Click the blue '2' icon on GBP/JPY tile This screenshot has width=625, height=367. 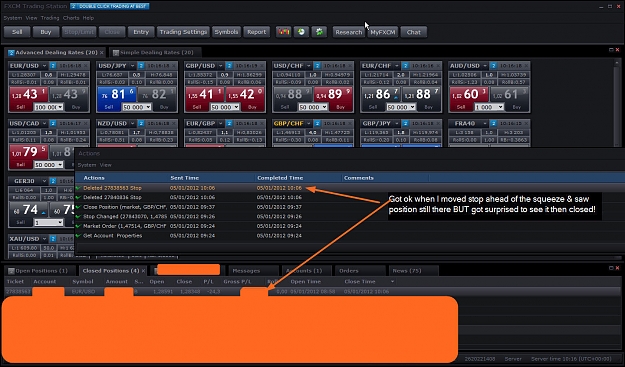(x=405, y=124)
